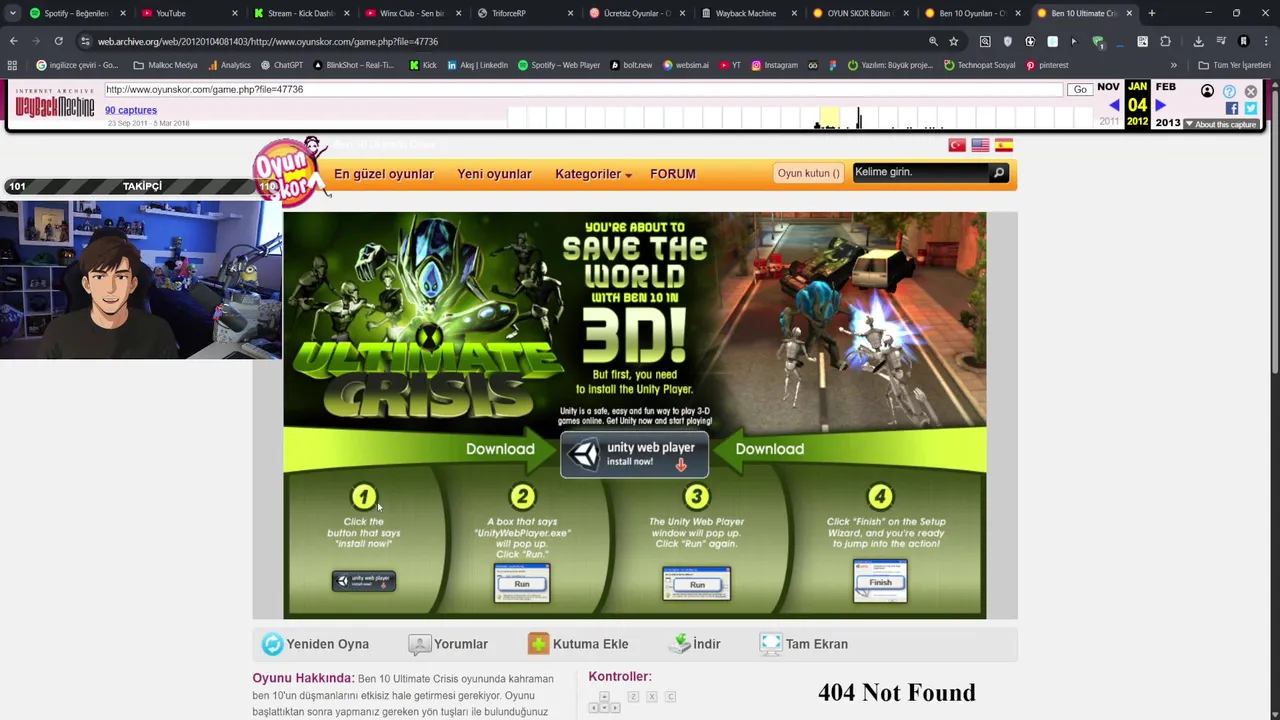Screen dimensions: 1280x720
Task: Open site information icon in address bar
Action: tap(85, 41)
